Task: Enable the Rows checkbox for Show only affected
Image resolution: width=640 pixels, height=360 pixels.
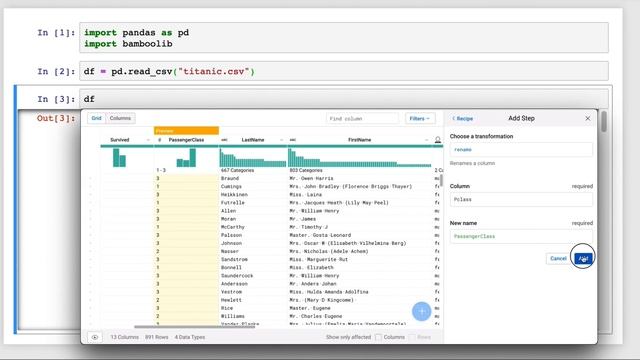Action: coord(412,337)
